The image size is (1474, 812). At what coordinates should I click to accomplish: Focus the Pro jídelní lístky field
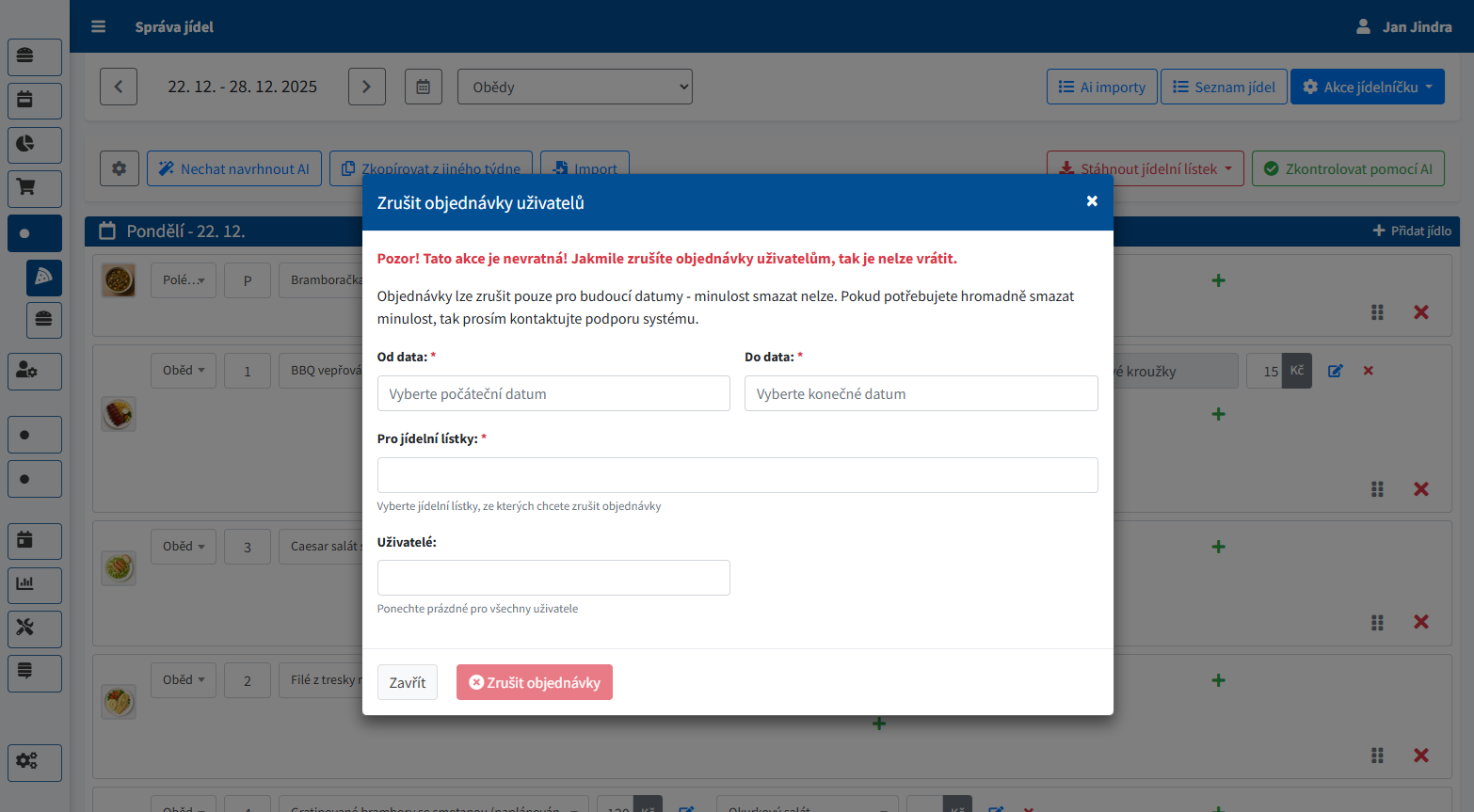coord(737,475)
